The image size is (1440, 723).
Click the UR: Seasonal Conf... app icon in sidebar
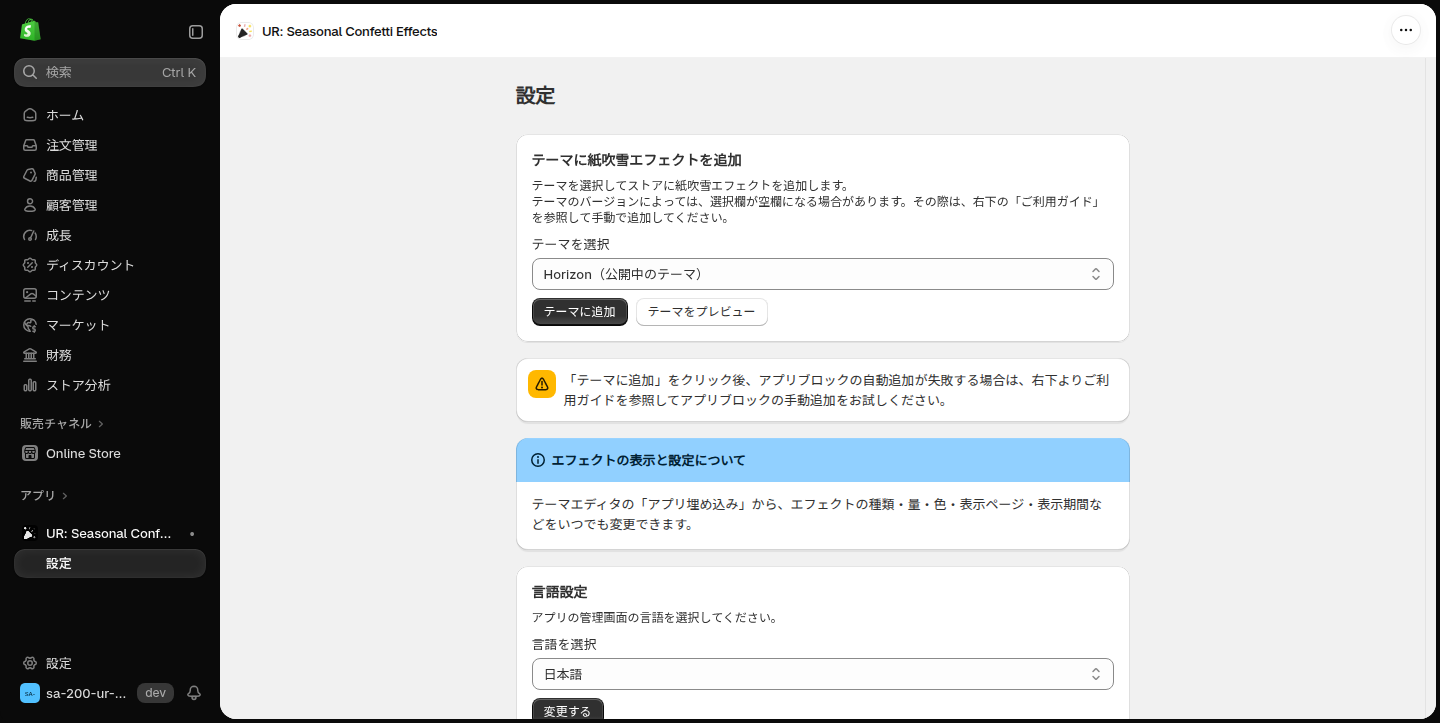pos(30,533)
